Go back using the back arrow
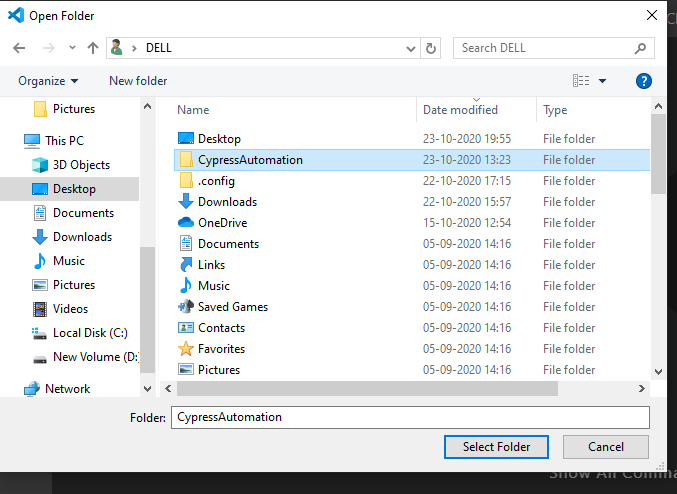Viewport: 677px width, 494px height. (19, 48)
